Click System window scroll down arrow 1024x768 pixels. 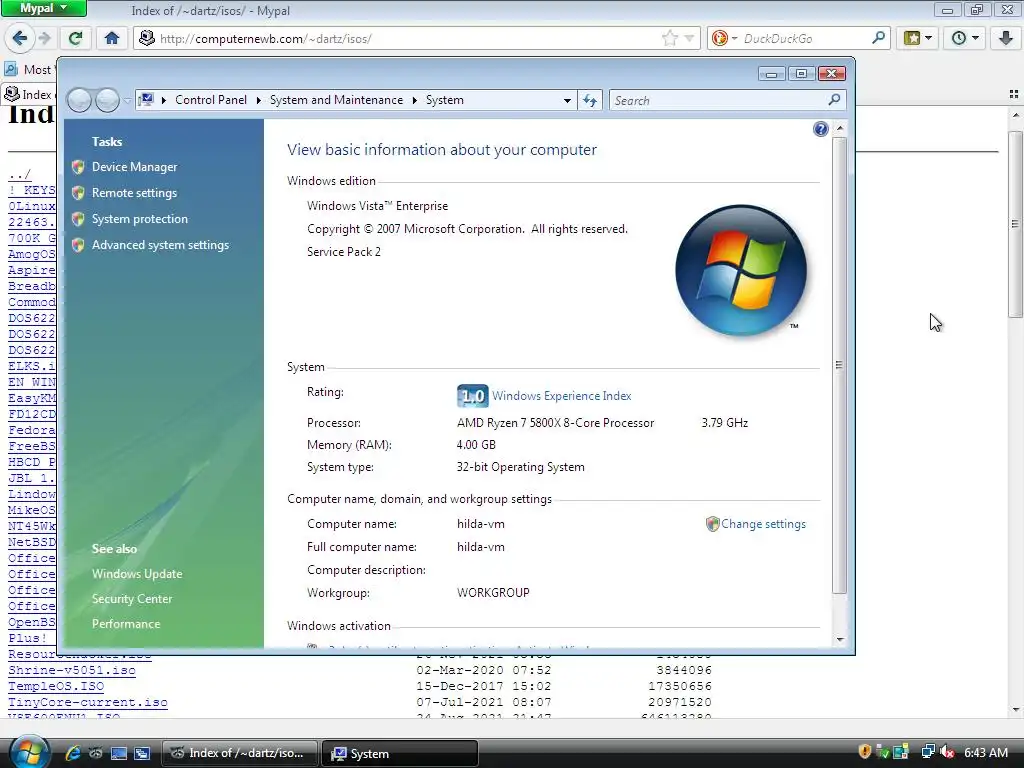point(840,639)
